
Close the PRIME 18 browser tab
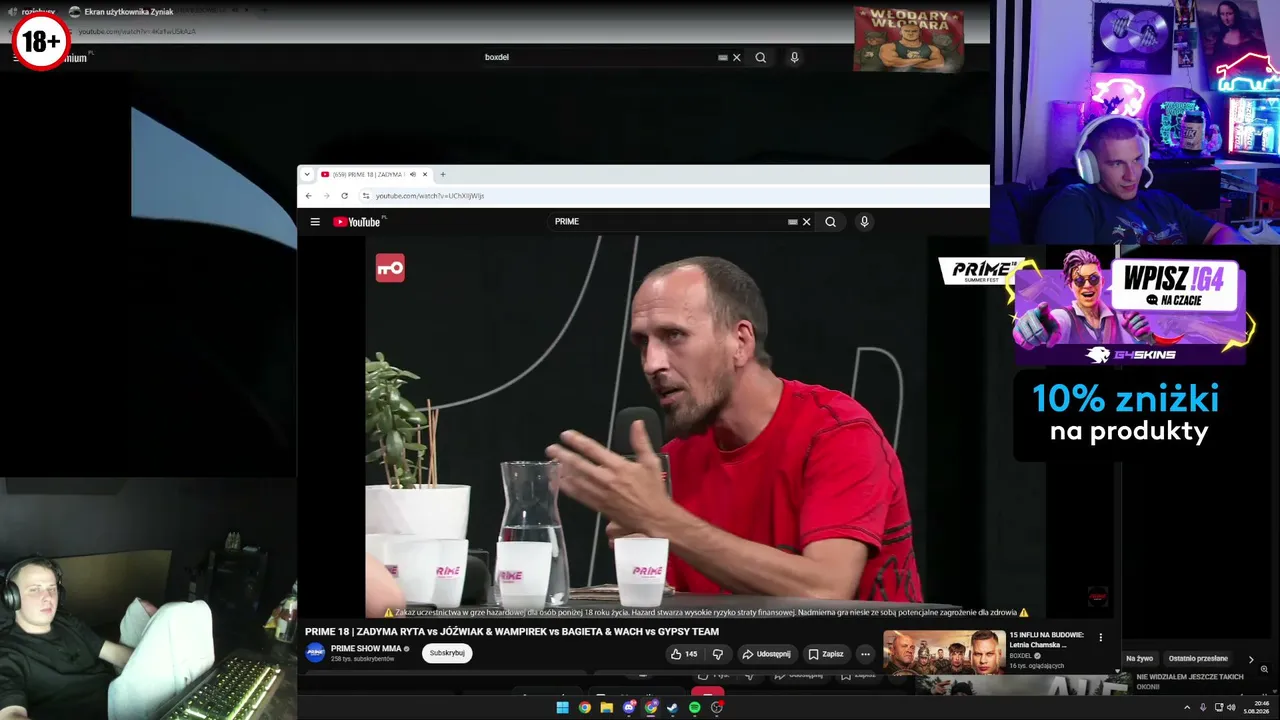tap(425, 174)
